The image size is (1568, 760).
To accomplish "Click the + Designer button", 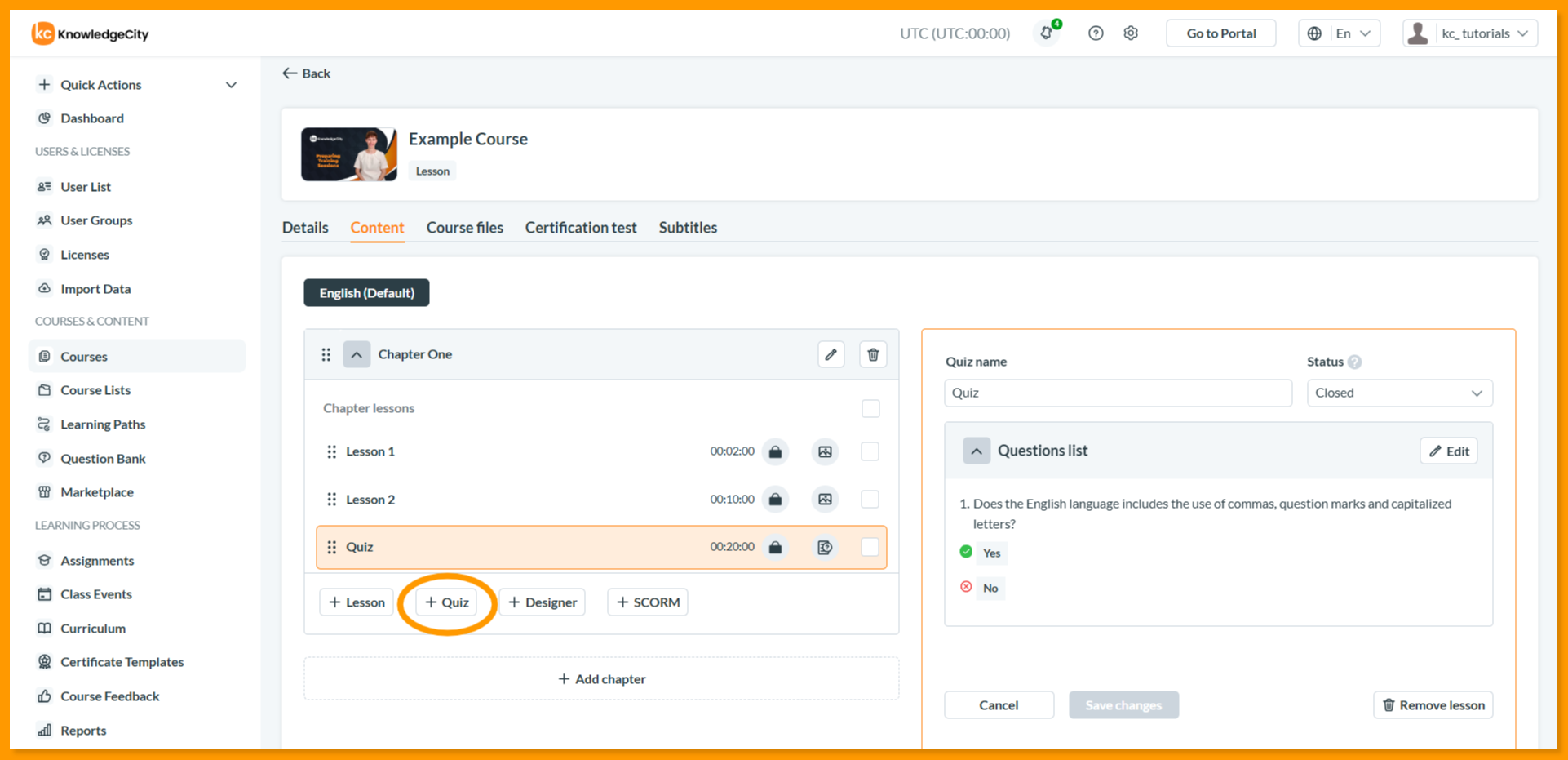I will (x=543, y=602).
